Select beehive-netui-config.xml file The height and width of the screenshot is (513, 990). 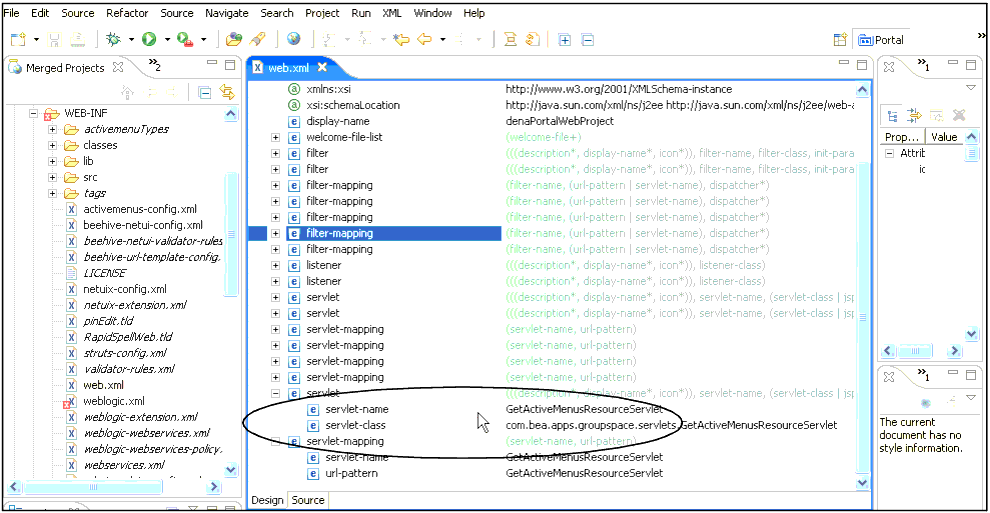[x=143, y=225]
